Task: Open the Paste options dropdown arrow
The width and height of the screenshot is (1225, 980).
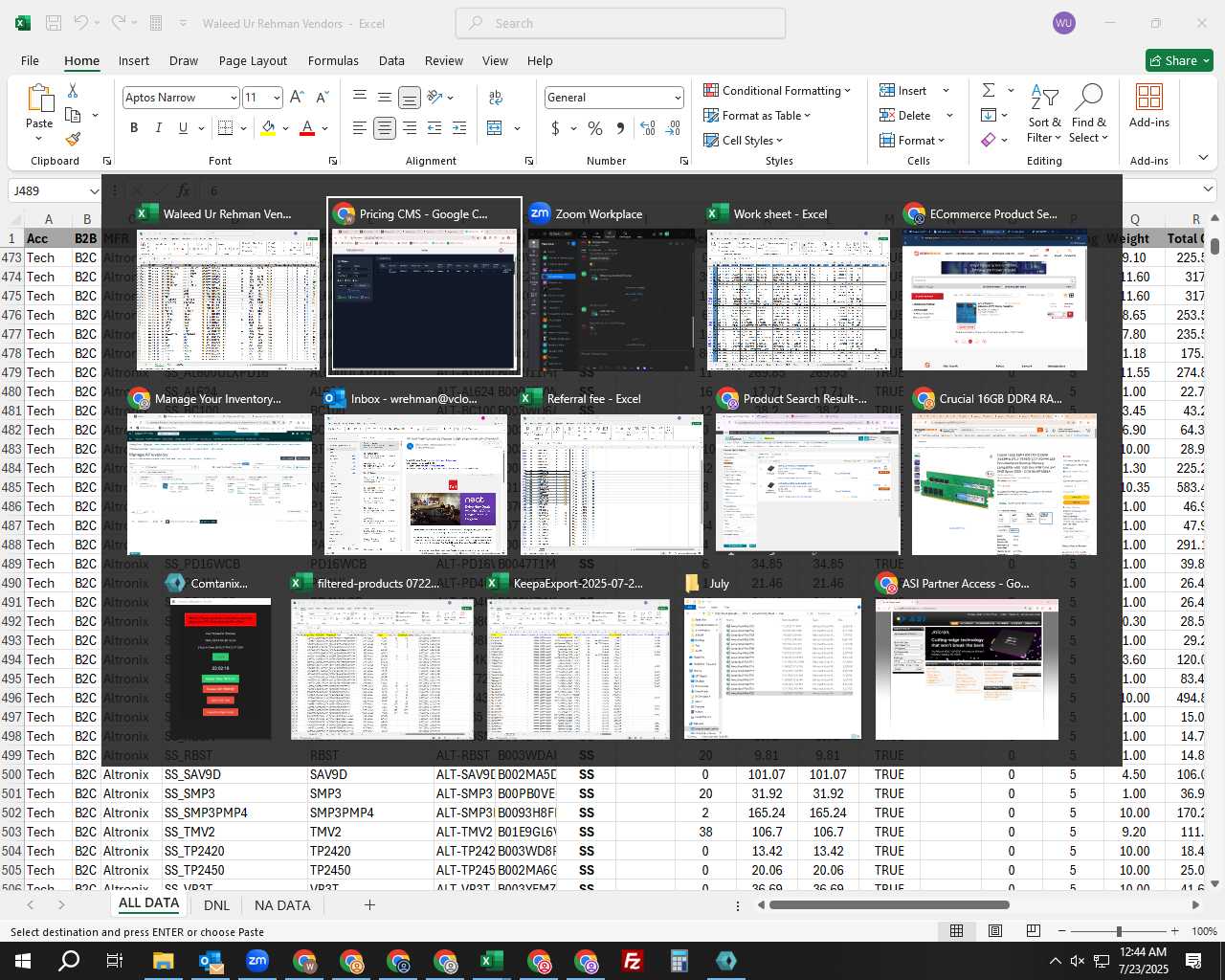Action: click(x=39, y=139)
